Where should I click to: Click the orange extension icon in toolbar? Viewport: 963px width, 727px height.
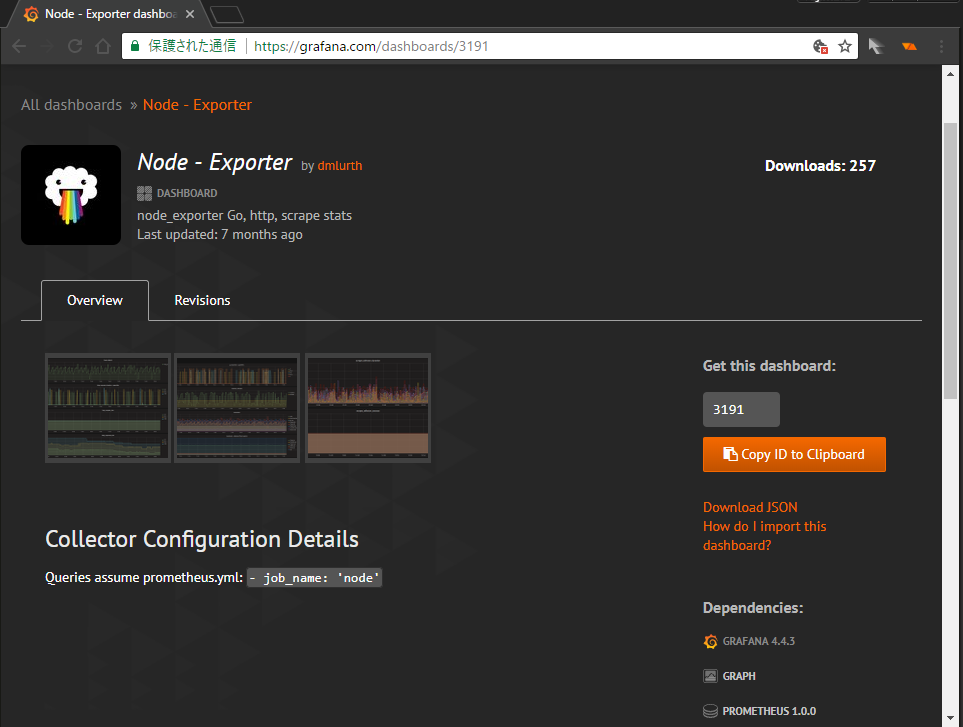[x=909, y=46]
